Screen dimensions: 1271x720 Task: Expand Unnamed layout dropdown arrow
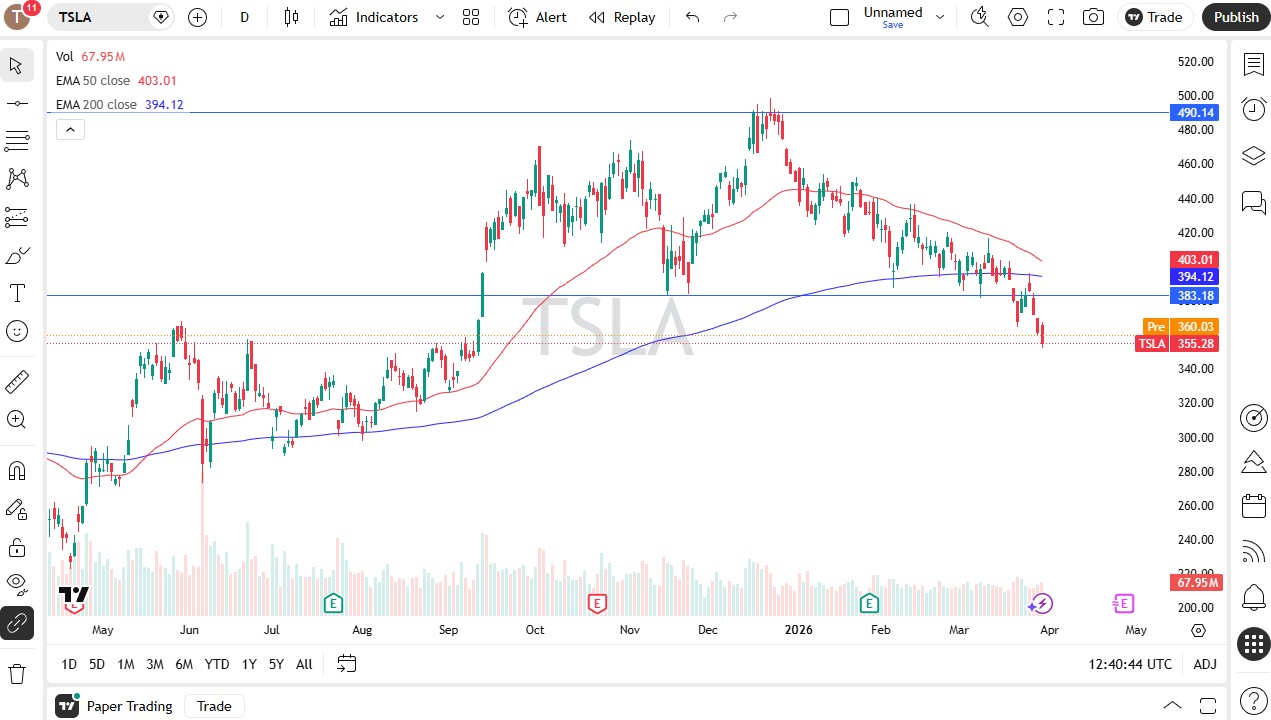coord(940,17)
